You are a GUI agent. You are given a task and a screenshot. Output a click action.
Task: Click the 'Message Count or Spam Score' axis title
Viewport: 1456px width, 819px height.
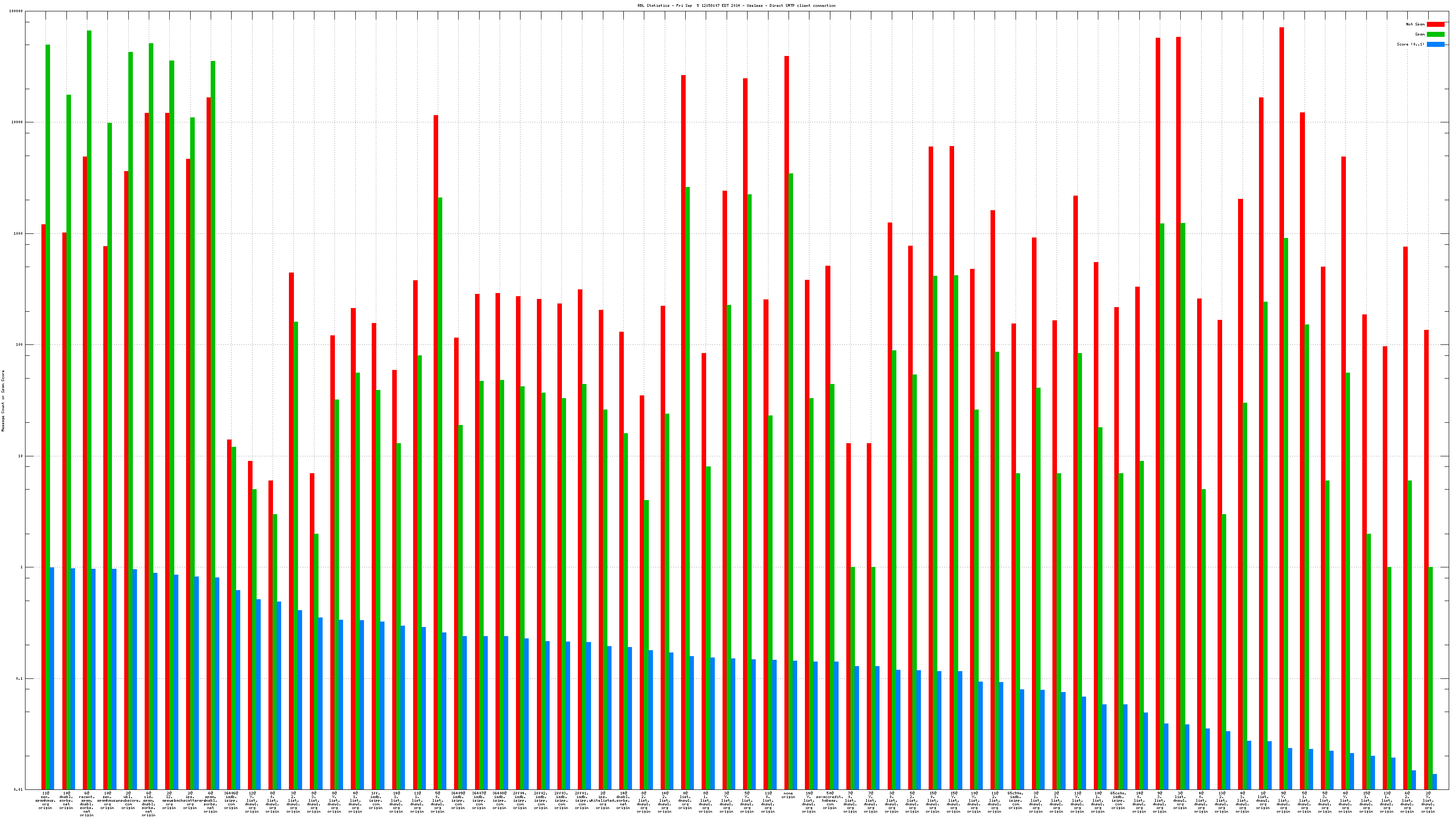tap(3, 400)
